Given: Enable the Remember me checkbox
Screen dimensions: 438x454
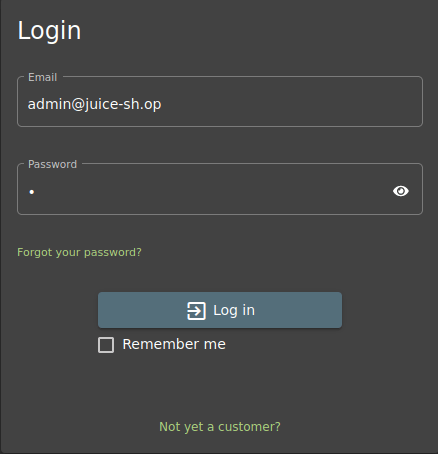Looking at the screenshot, I should (106, 345).
